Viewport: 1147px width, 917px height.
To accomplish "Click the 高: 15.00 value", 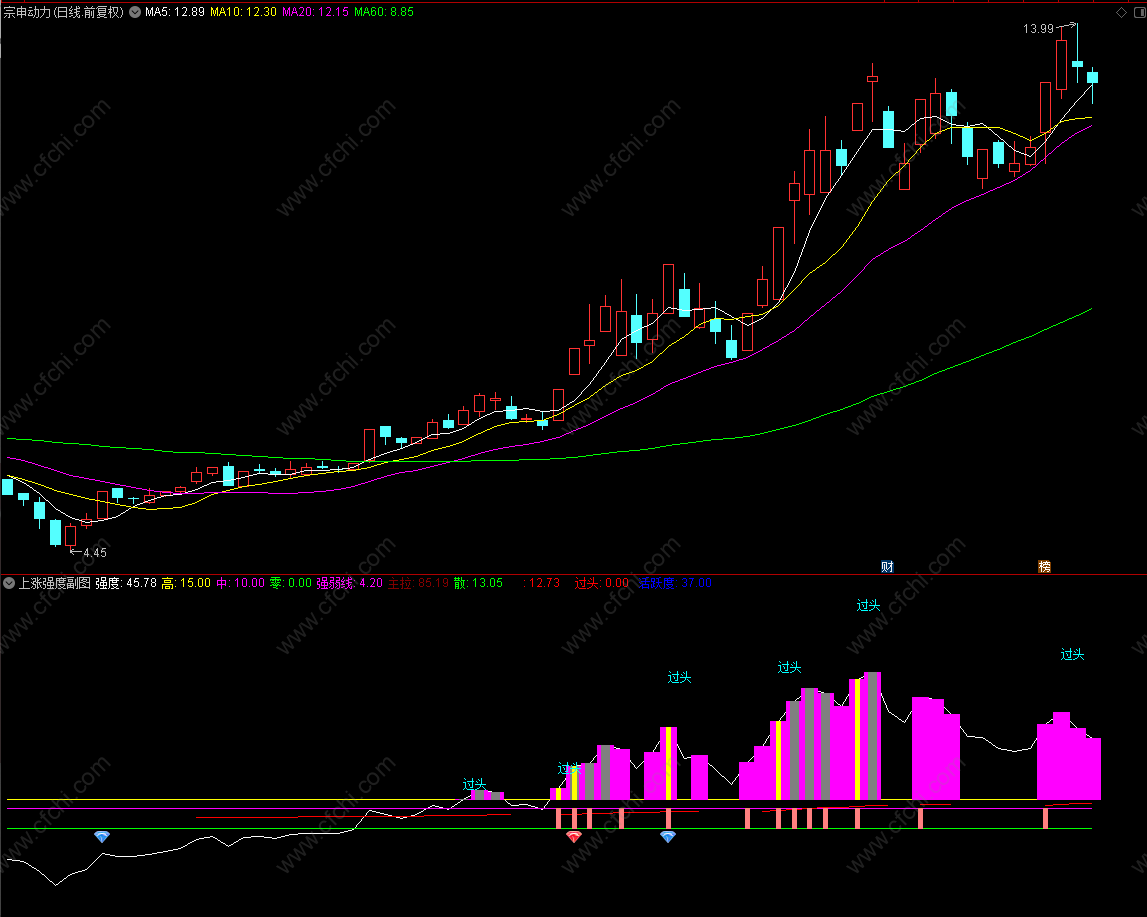I will [186, 583].
